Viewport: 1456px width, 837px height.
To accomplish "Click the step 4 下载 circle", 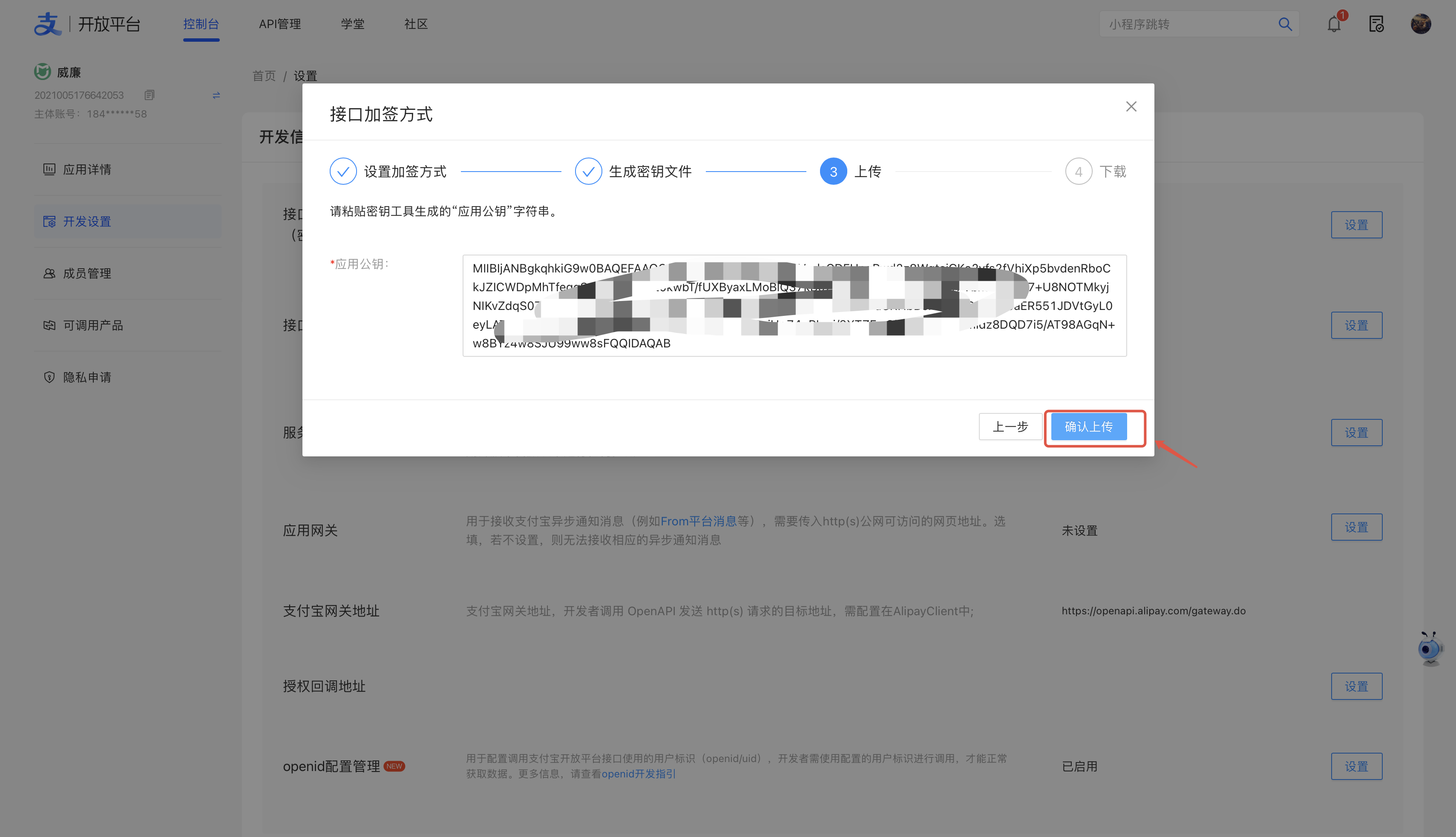I will 1078,171.
